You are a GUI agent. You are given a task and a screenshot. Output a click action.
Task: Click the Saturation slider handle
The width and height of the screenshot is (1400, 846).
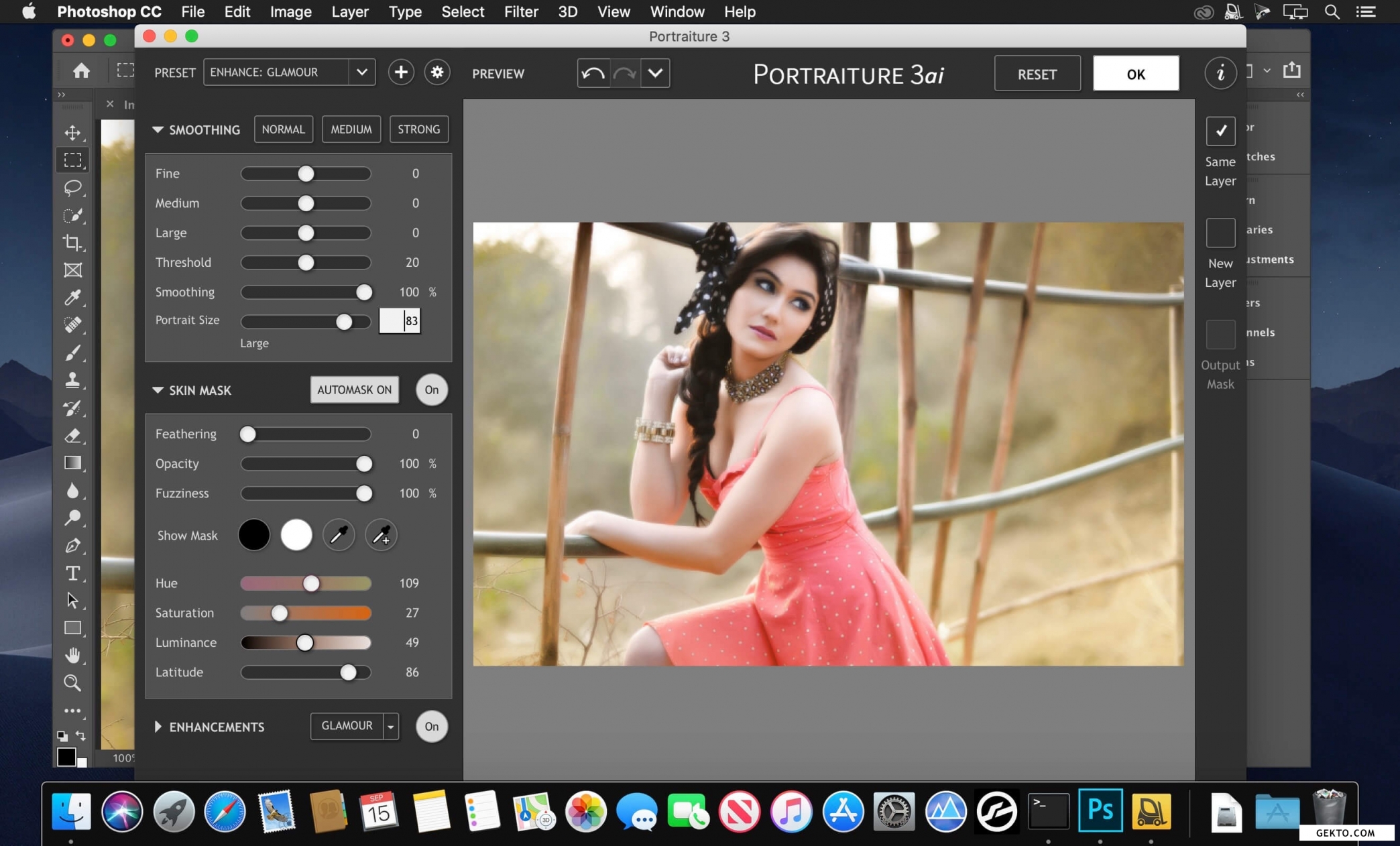(x=280, y=613)
